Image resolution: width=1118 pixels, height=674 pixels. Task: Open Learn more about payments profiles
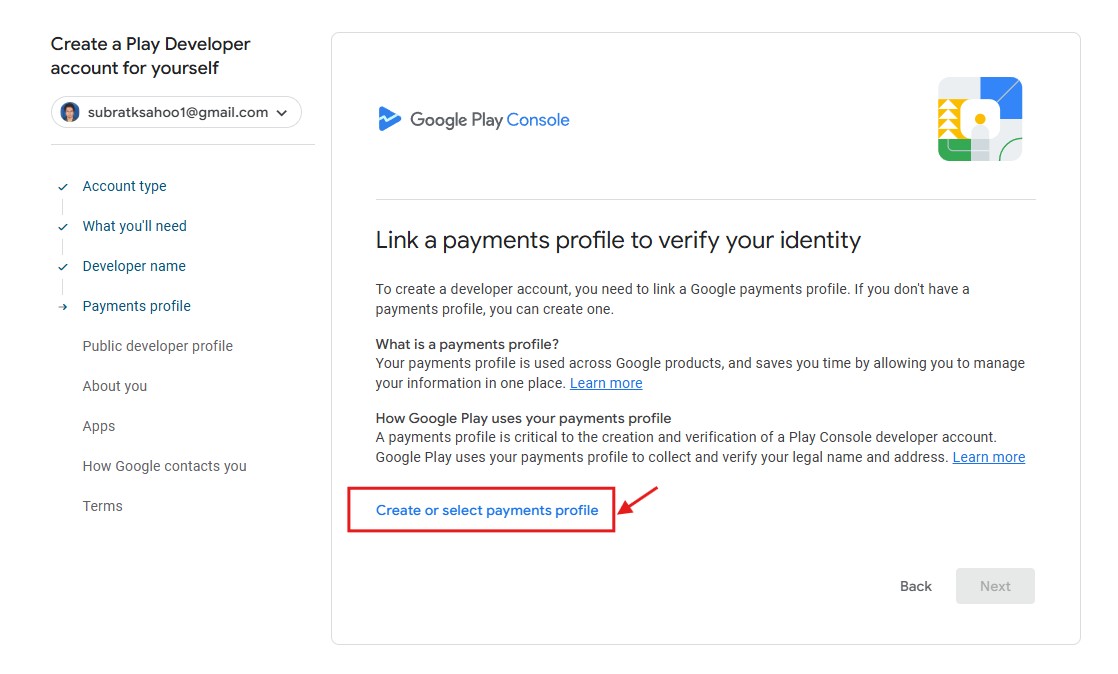[x=606, y=383]
